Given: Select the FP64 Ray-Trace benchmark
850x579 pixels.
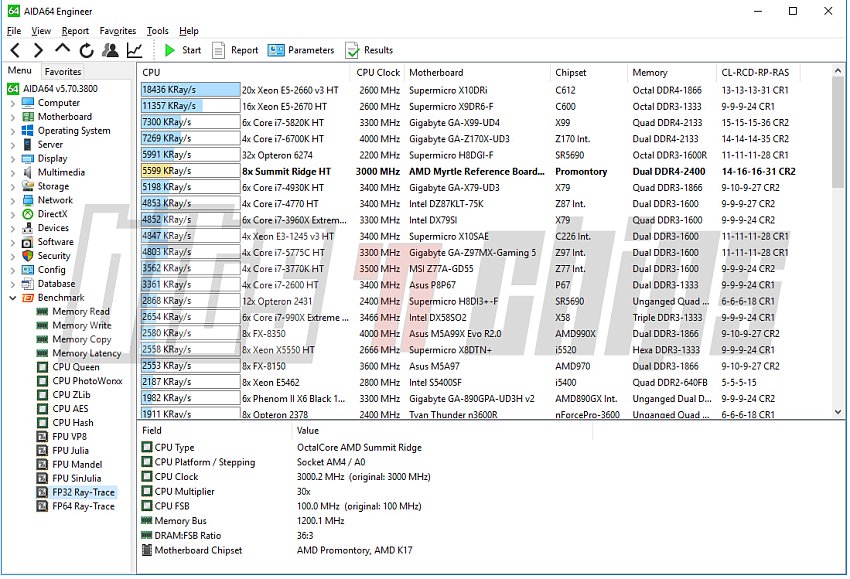Looking at the screenshot, I should (x=83, y=506).
